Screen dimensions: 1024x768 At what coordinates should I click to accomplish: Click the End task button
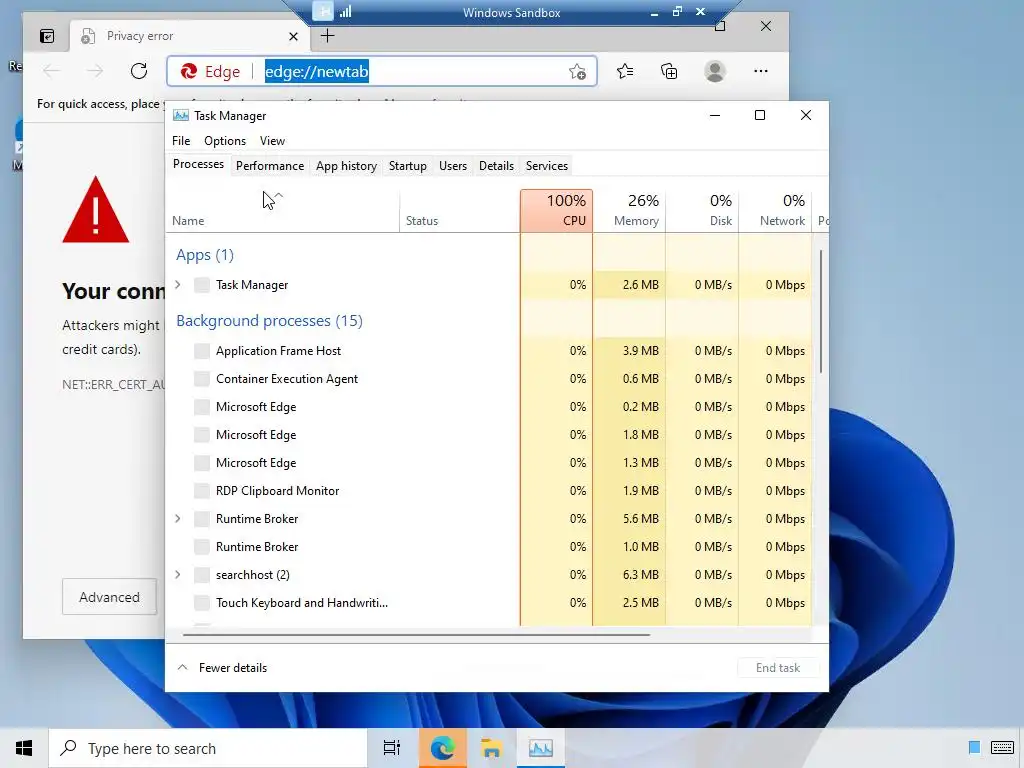pos(778,667)
